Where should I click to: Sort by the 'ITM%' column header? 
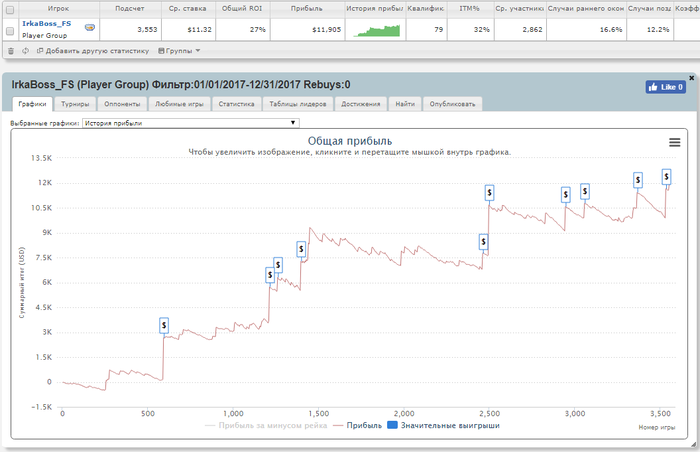click(x=470, y=8)
